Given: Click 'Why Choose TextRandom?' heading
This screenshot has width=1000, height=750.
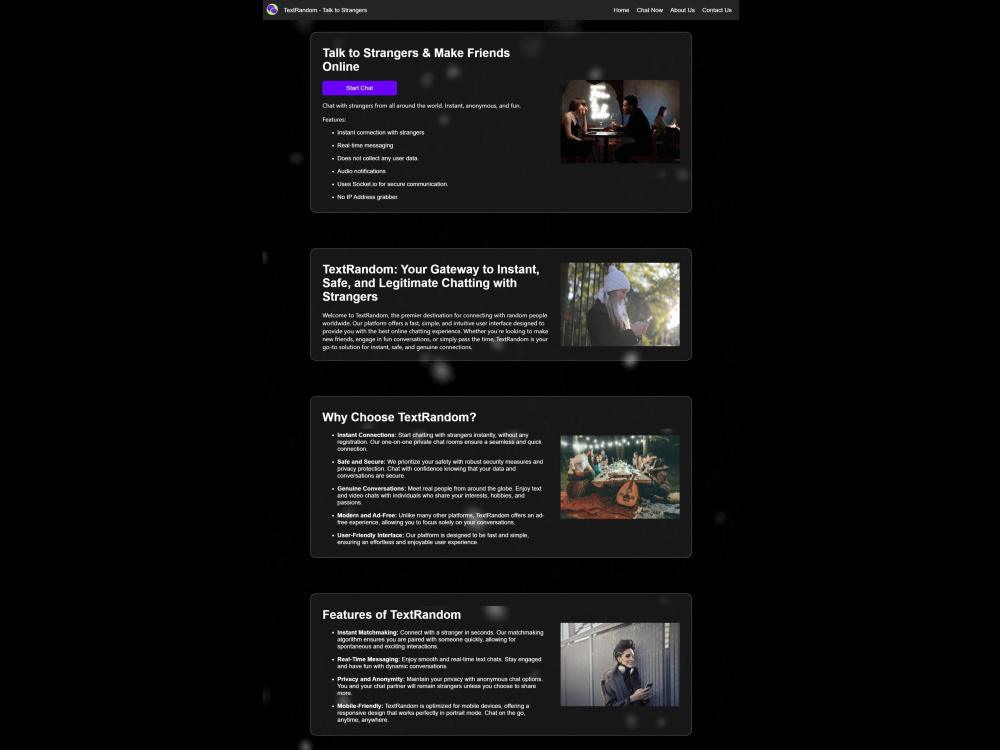Looking at the screenshot, I should point(399,417).
